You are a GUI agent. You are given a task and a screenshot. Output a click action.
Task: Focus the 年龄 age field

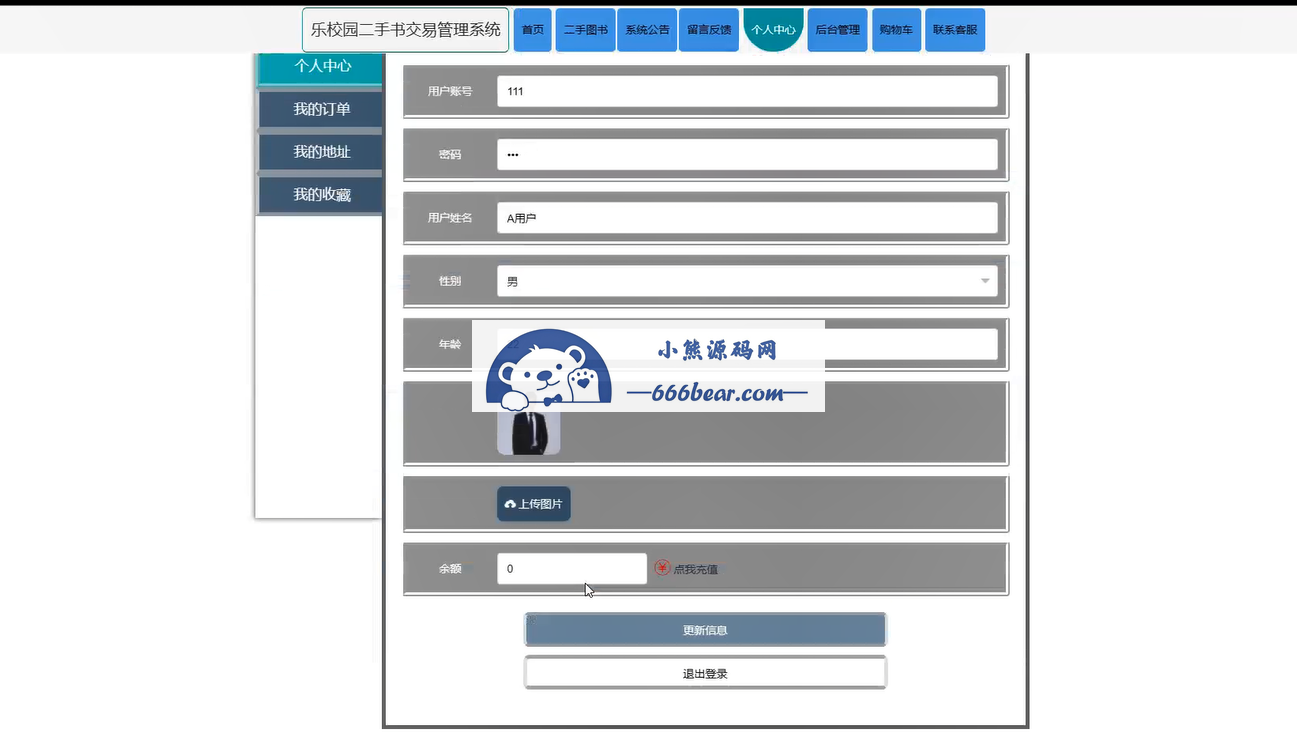747,344
